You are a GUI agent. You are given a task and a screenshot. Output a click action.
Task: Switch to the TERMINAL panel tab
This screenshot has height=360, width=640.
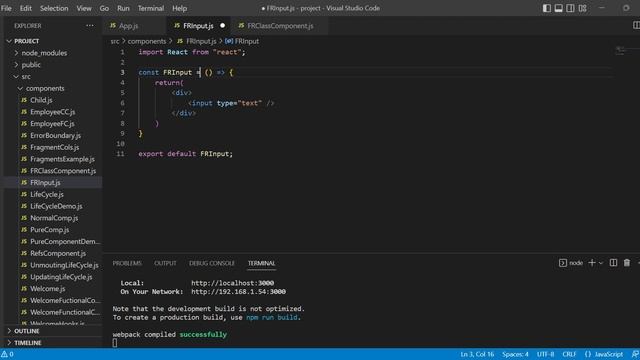coord(262,263)
